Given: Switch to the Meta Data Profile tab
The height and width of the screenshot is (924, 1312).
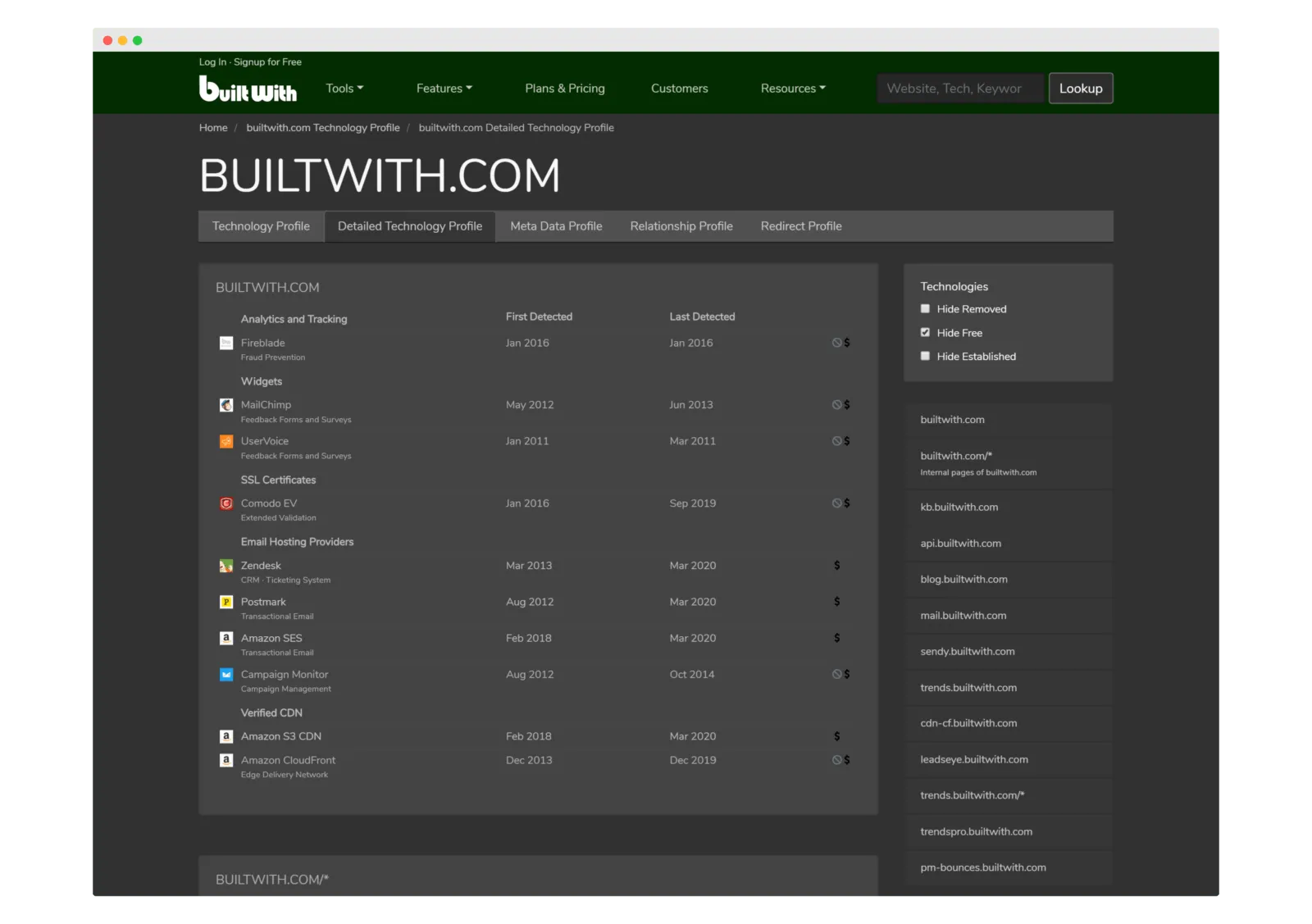Looking at the screenshot, I should (556, 226).
